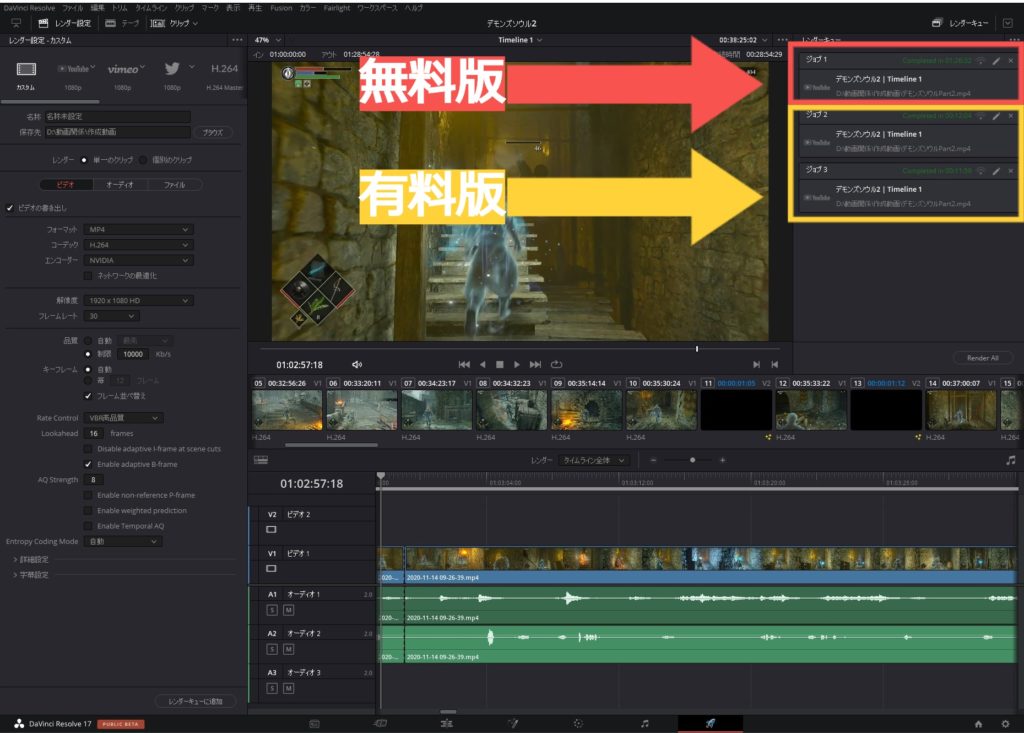
Task: Open the Cut page icon
Action: (x=380, y=723)
